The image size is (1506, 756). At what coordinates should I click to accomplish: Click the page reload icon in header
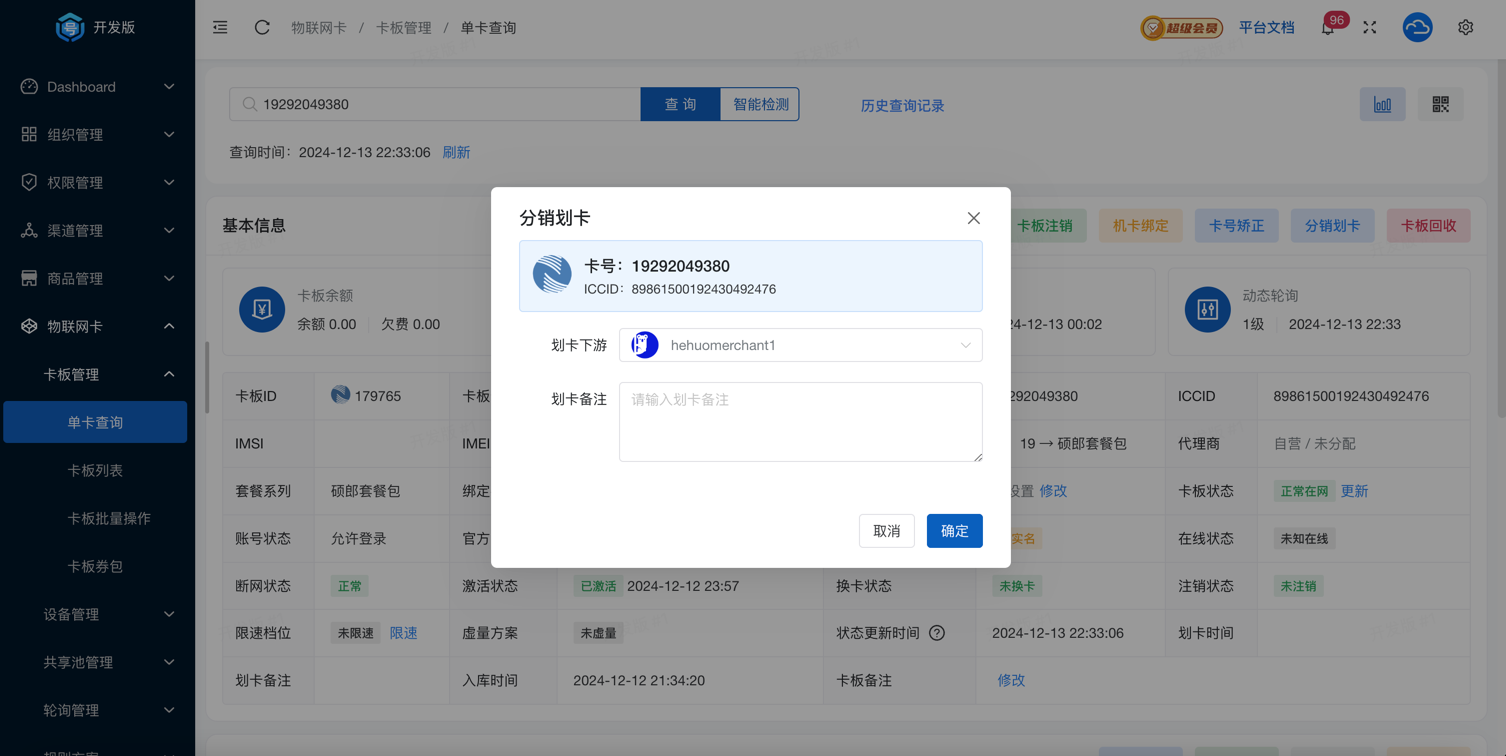click(x=262, y=28)
